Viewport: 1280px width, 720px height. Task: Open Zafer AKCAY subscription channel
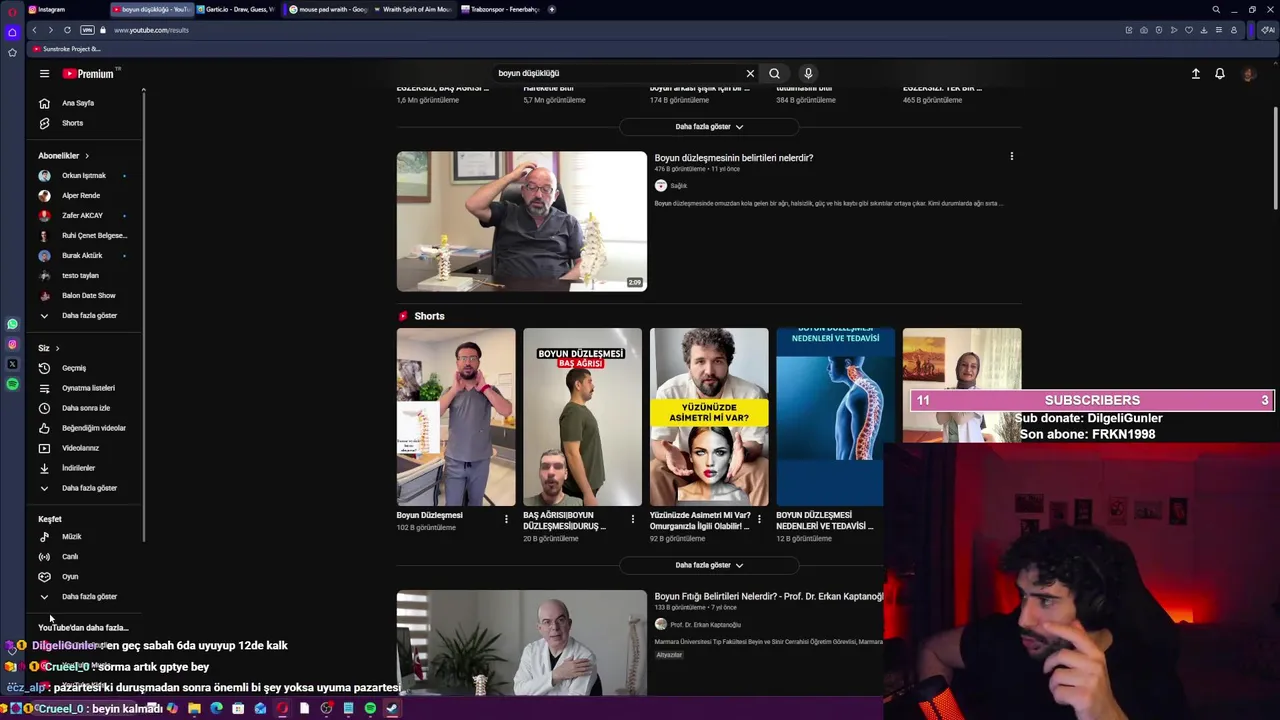click(82, 216)
